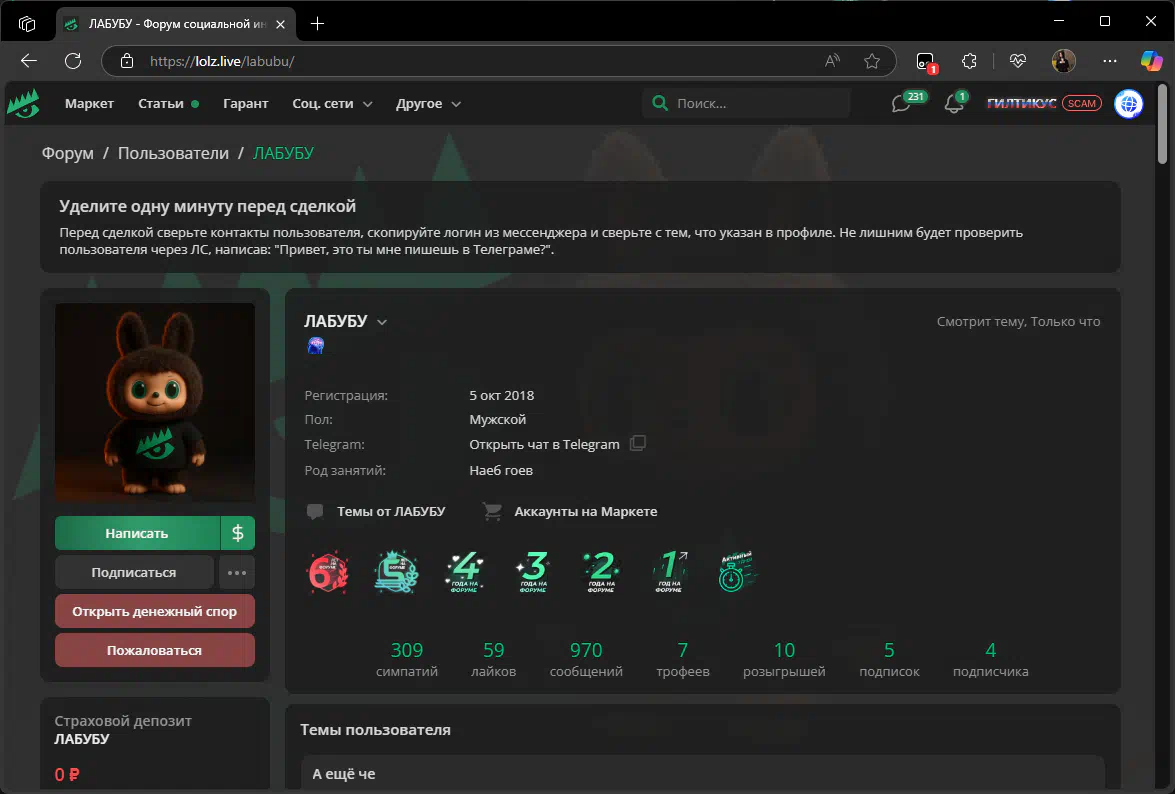
Task: Open the 7 трофеев counter
Action: (683, 659)
